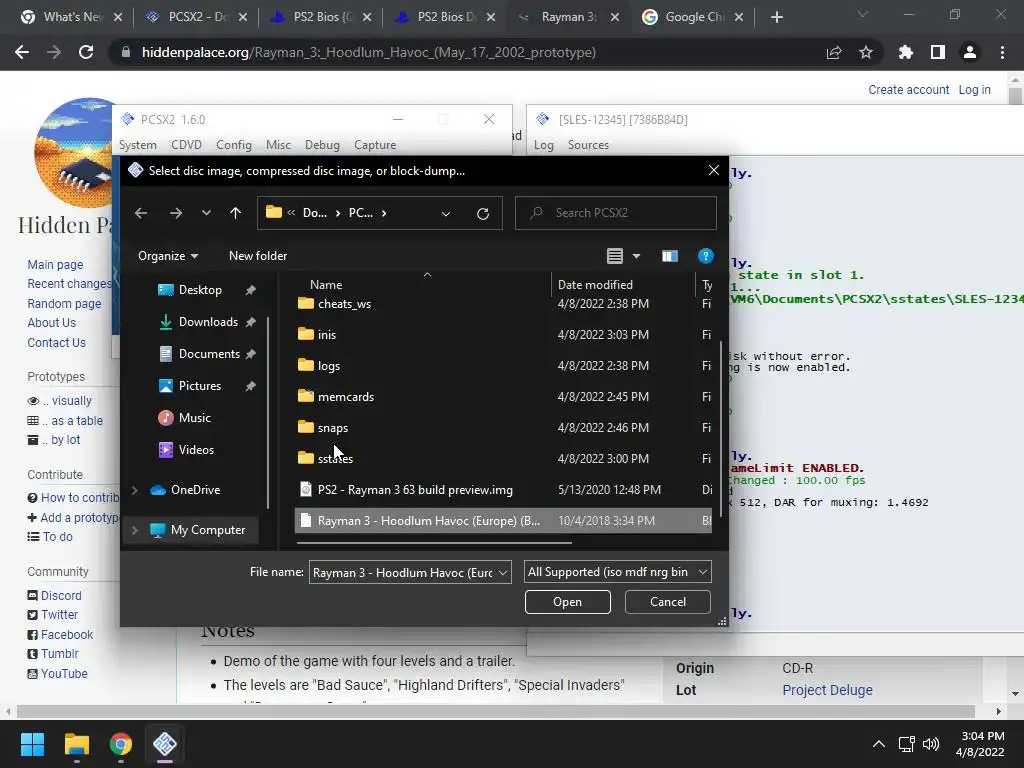Select the memcards folder
Viewport: 1024px width, 768px height.
coord(345,397)
